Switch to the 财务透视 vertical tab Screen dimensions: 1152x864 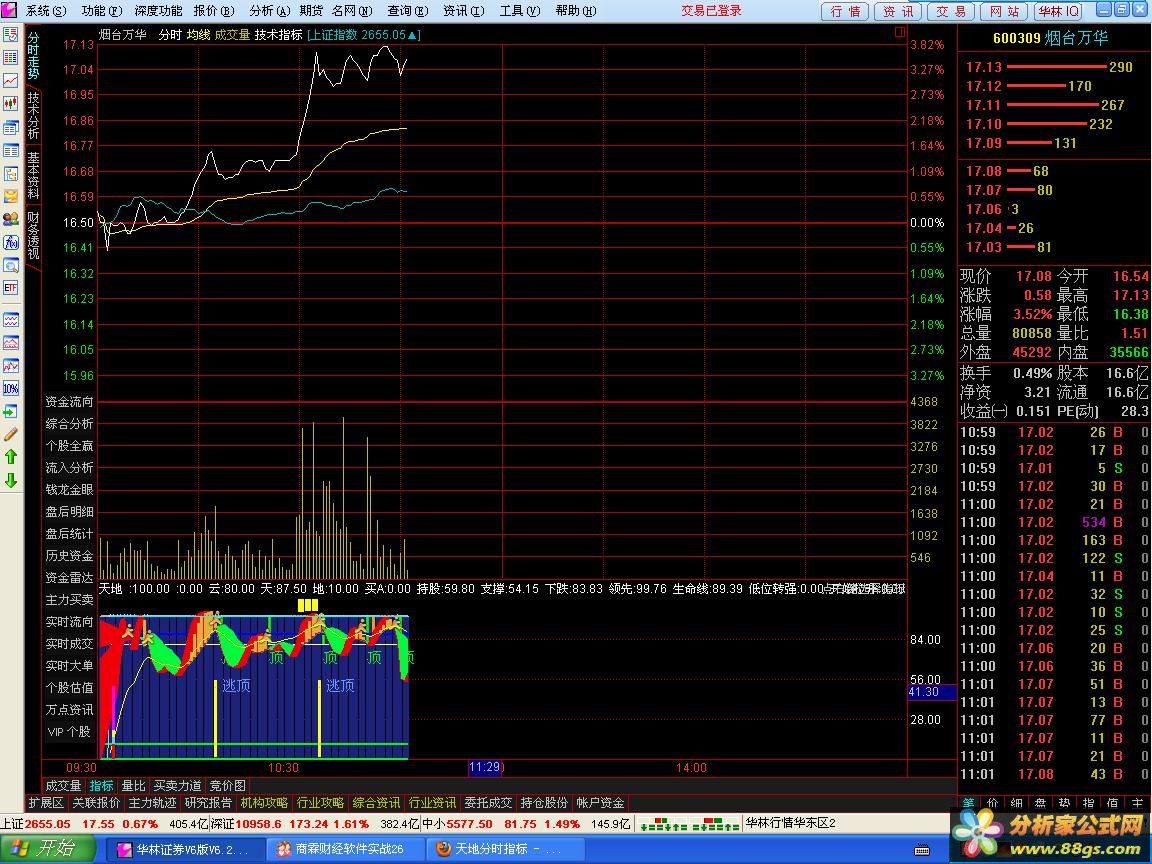[34, 235]
